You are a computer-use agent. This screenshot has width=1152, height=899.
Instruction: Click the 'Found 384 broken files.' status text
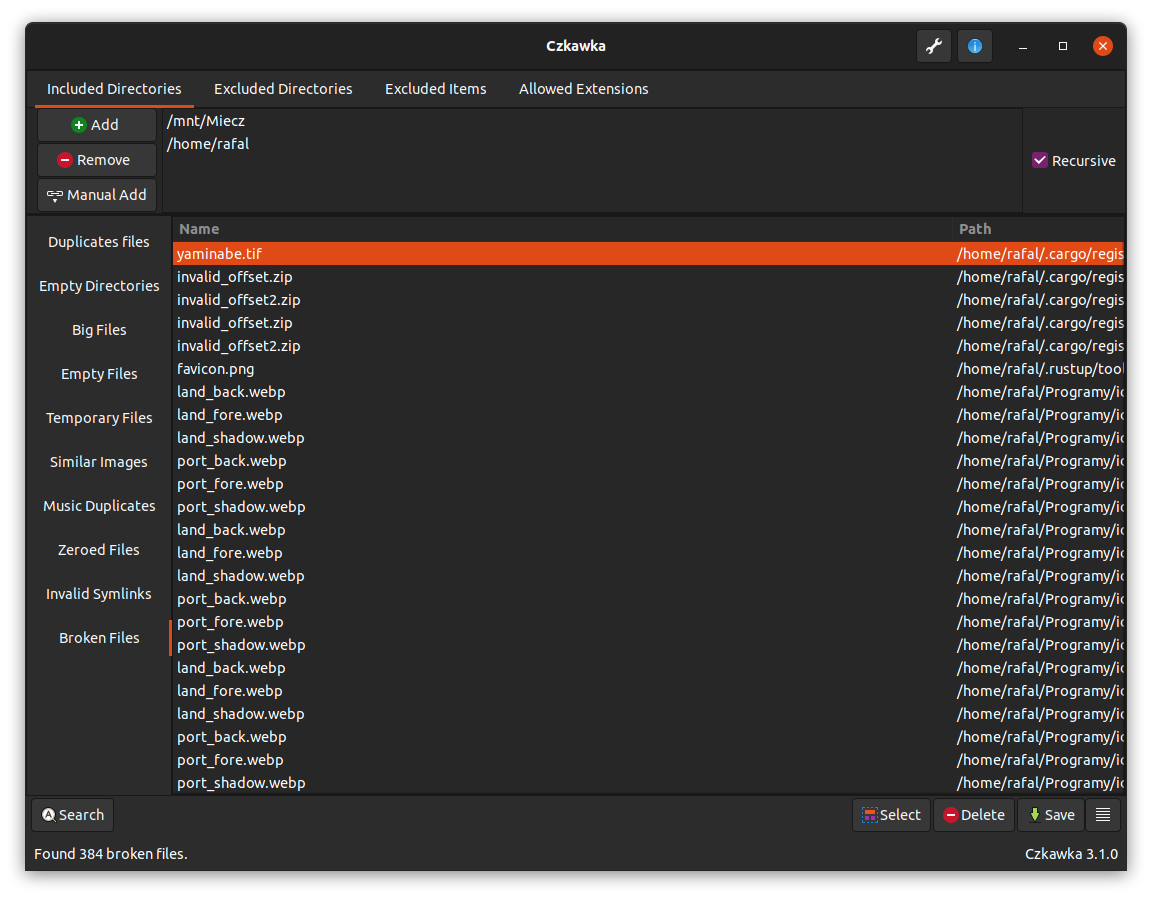pyautogui.click(x=111, y=853)
